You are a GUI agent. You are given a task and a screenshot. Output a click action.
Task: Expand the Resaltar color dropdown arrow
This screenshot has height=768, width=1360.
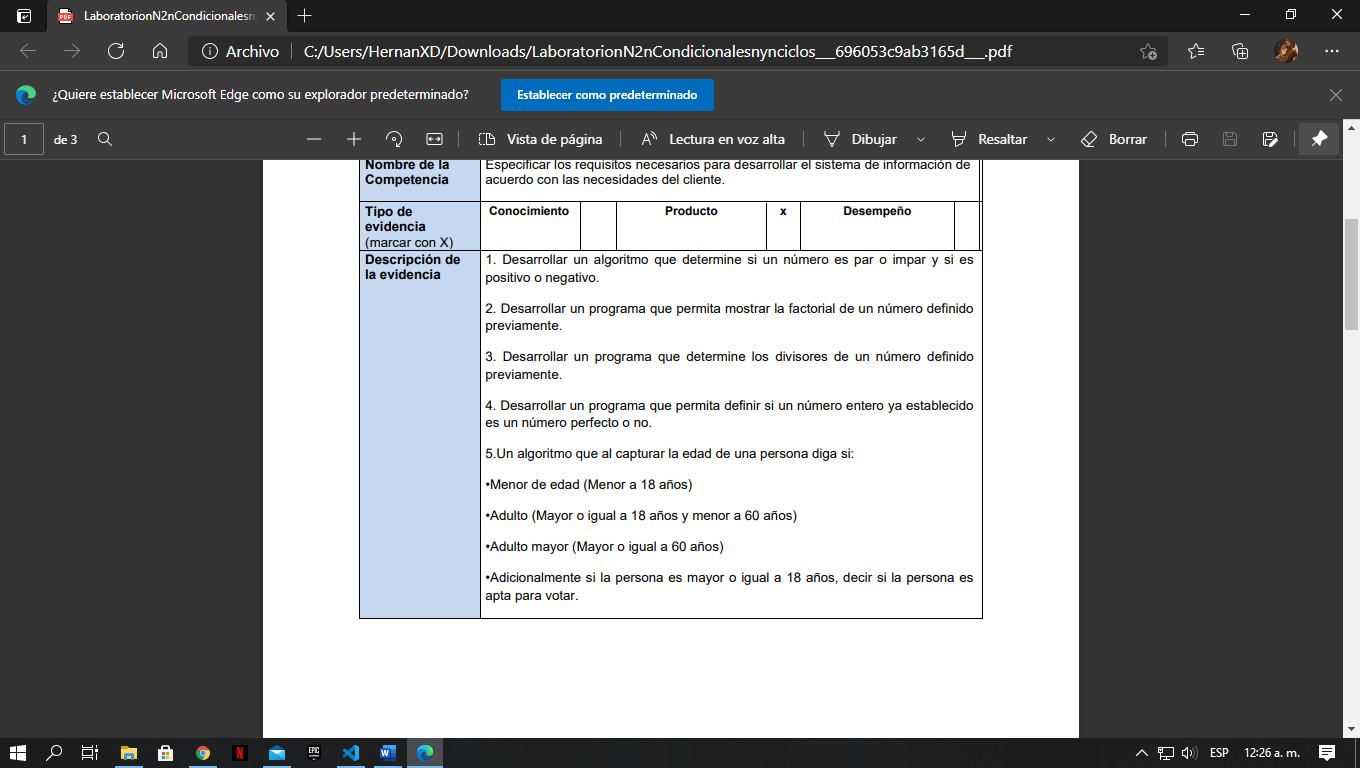click(x=1051, y=139)
